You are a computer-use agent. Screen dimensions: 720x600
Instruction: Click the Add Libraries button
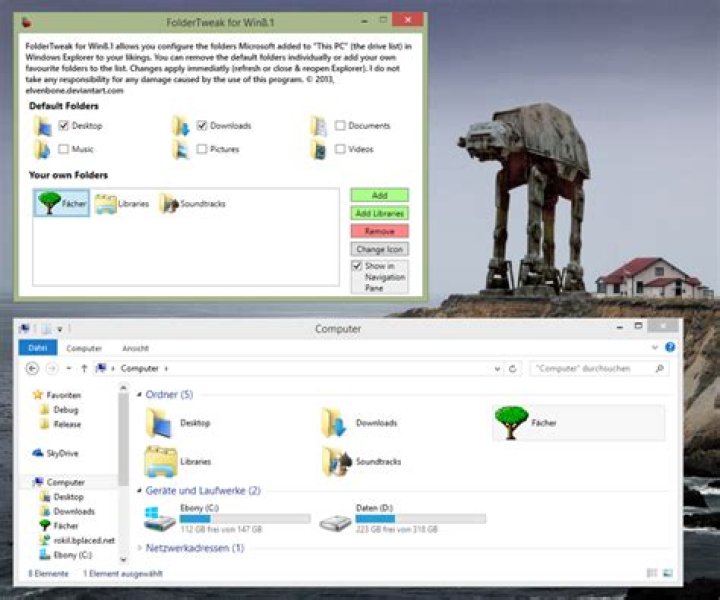[379, 213]
